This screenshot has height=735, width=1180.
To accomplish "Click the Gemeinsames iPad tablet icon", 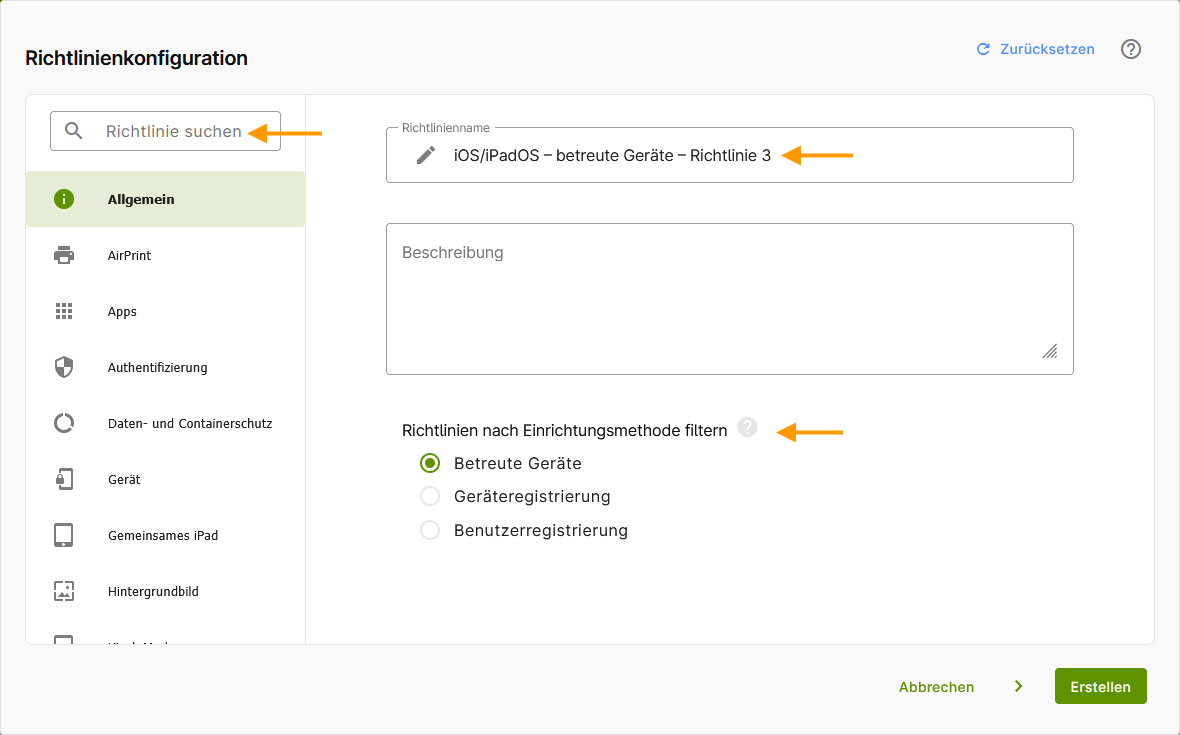I will pyautogui.click(x=64, y=536).
